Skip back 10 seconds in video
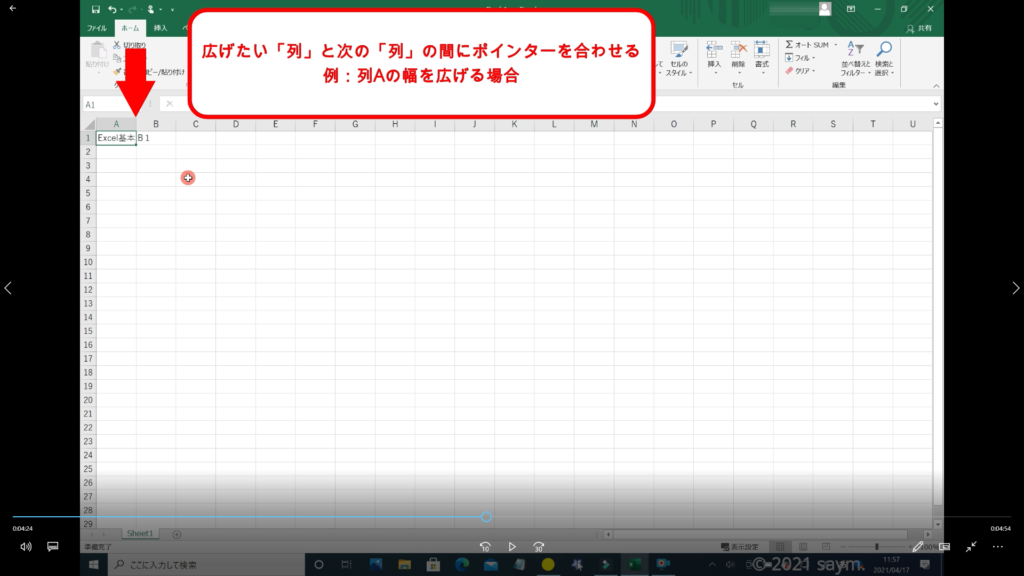This screenshot has width=1024, height=576. 485,547
